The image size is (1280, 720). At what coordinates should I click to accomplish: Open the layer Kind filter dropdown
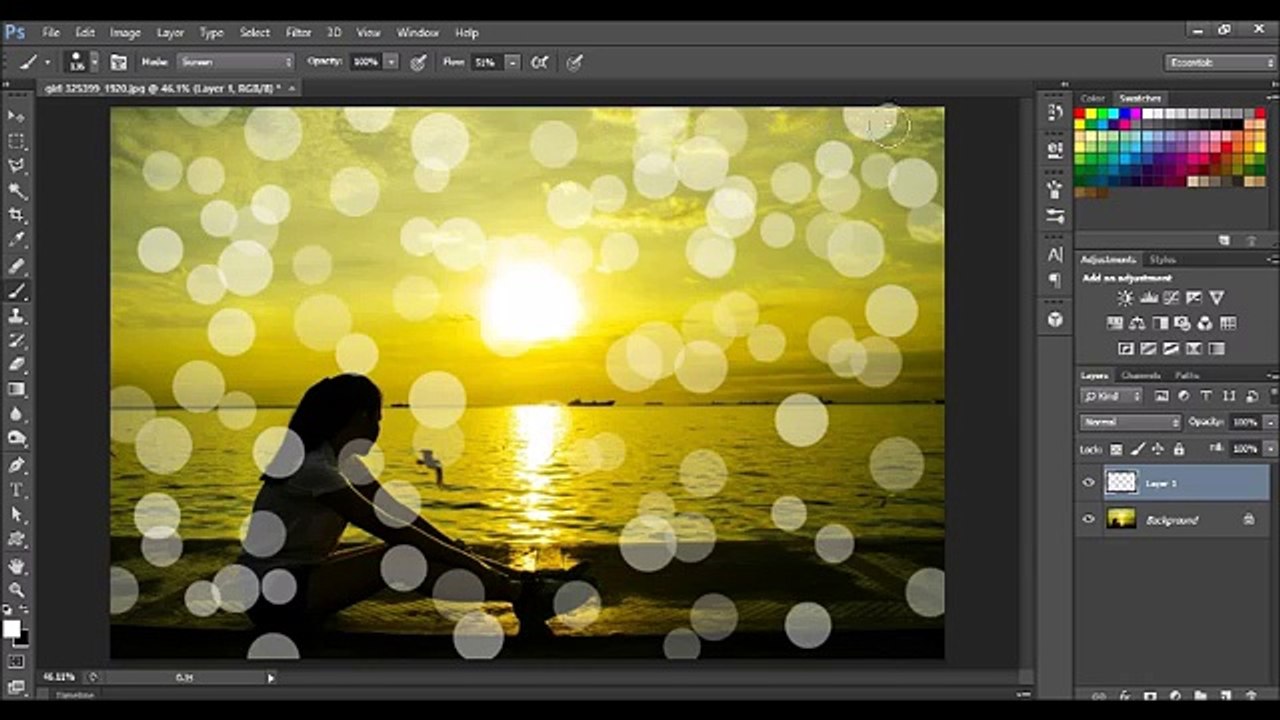click(x=1111, y=396)
